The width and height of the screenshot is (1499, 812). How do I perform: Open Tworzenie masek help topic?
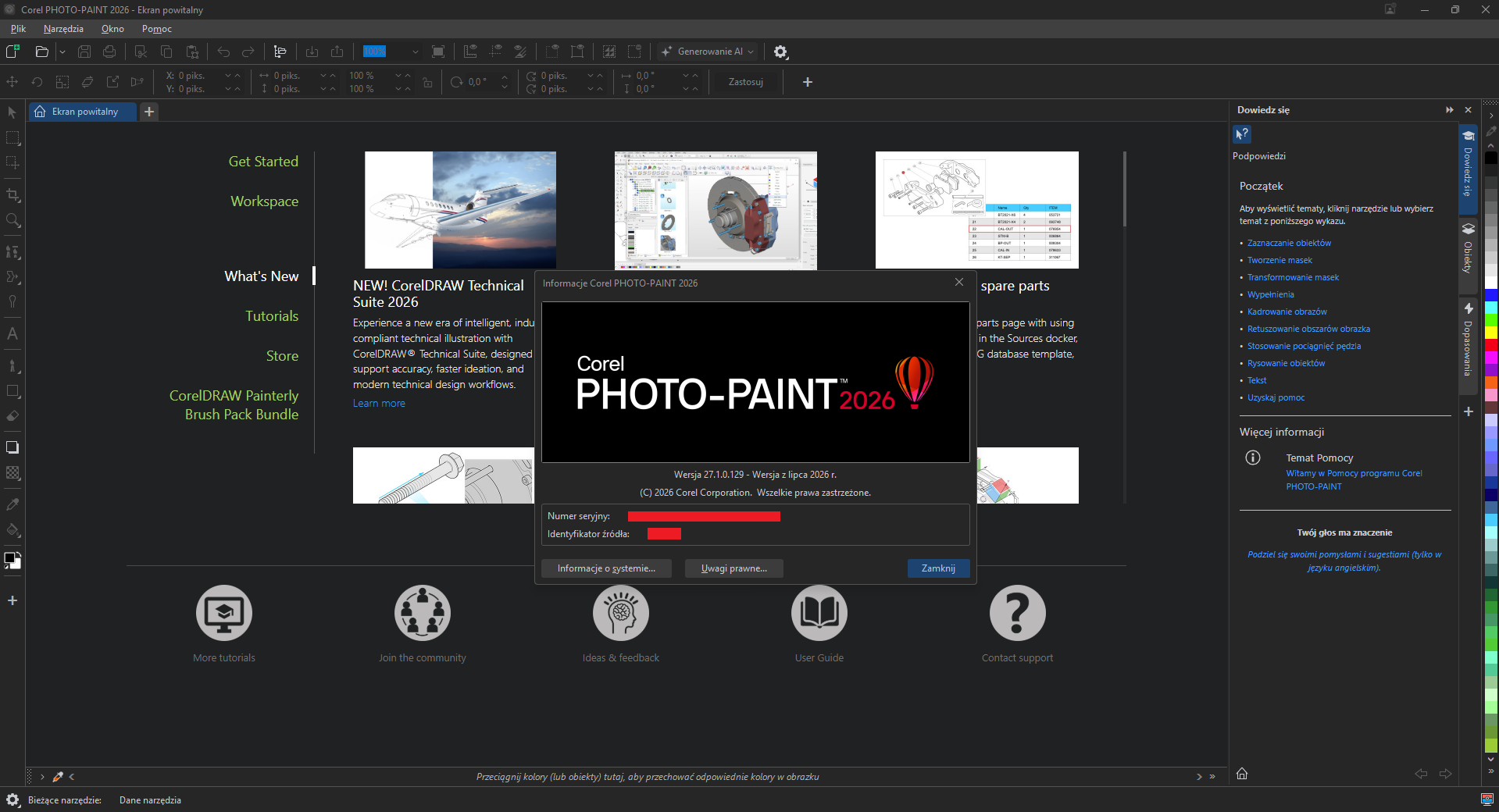pos(1280,260)
